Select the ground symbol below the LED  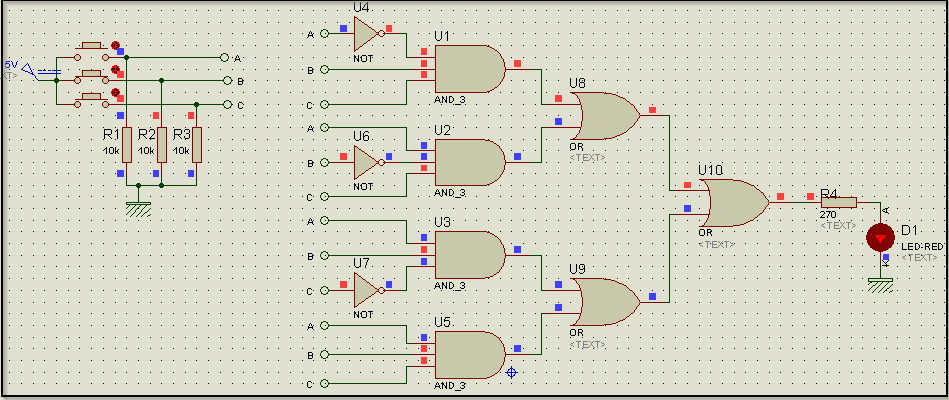(x=881, y=284)
